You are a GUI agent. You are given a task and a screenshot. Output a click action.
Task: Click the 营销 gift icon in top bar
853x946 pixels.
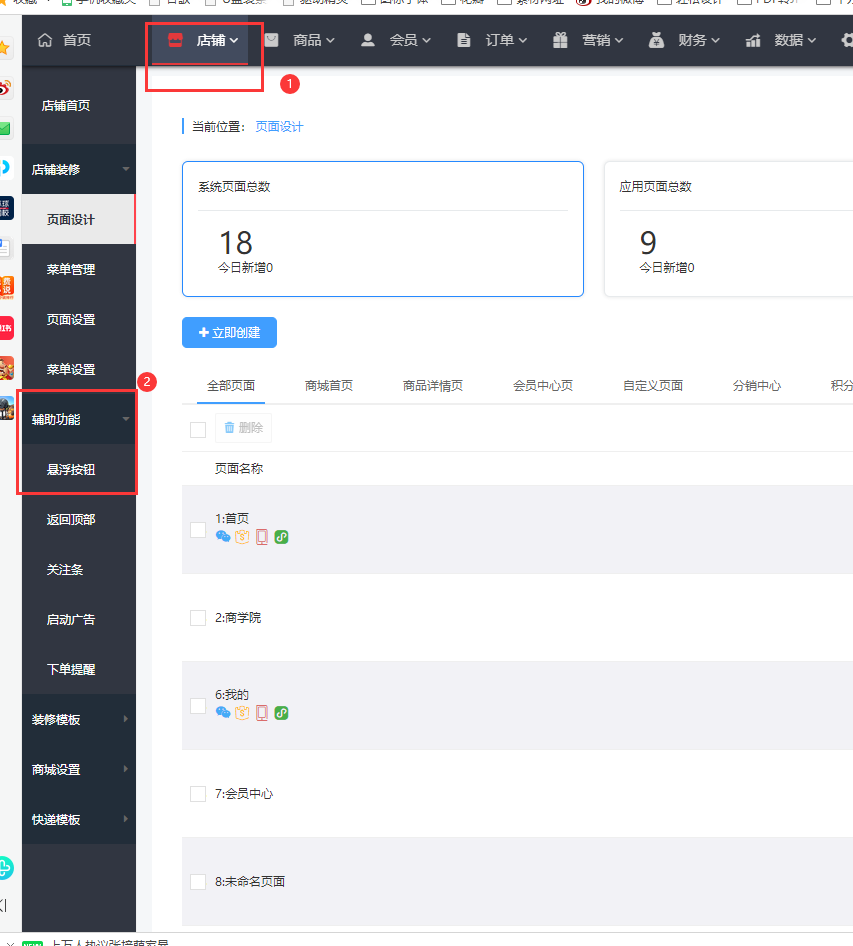(x=560, y=41)
